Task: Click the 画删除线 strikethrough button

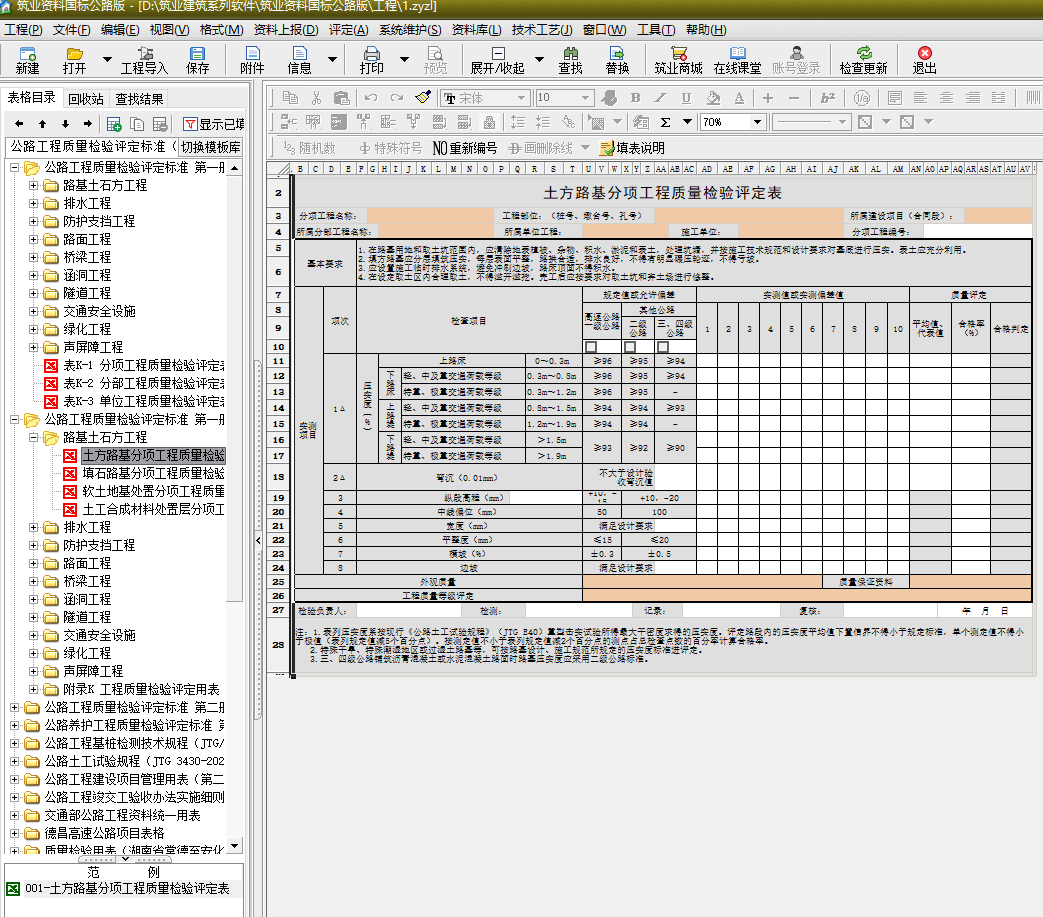Action: tap(540, 148)
